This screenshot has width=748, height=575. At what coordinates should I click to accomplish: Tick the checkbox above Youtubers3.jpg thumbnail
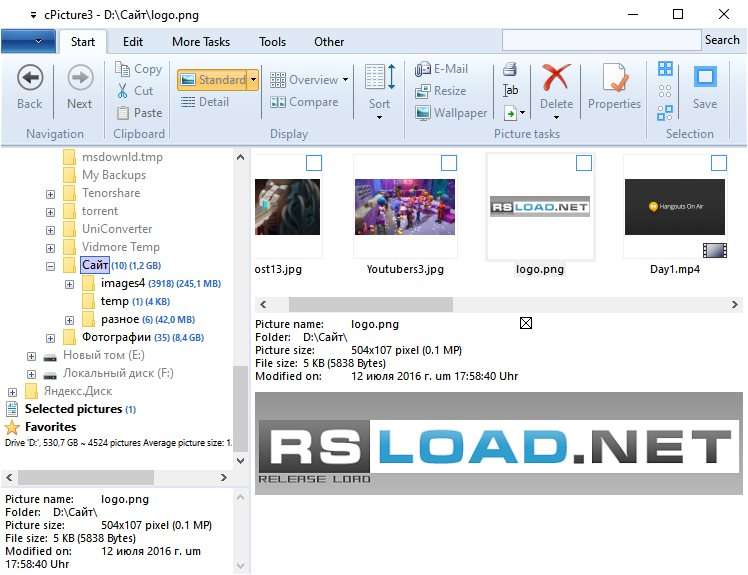pyautogui.click(x=449, y=163)
